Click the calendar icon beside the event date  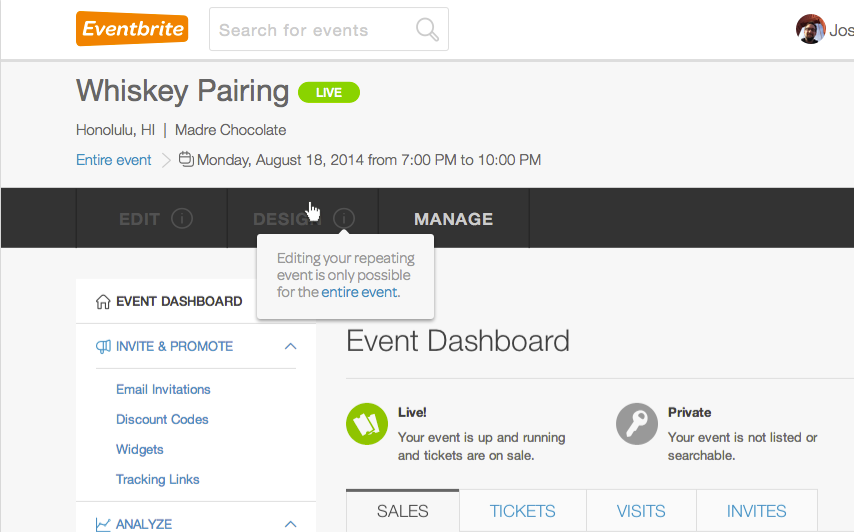click(x=186, y=159)
